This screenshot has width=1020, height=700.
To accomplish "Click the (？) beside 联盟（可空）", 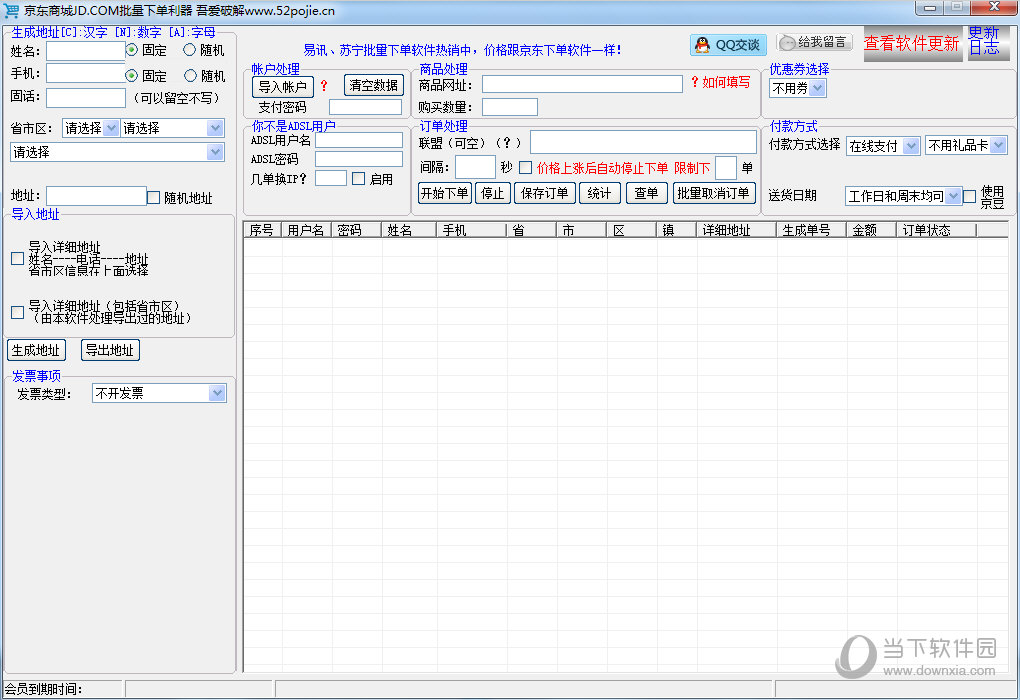I will click(x=507, y=142).
